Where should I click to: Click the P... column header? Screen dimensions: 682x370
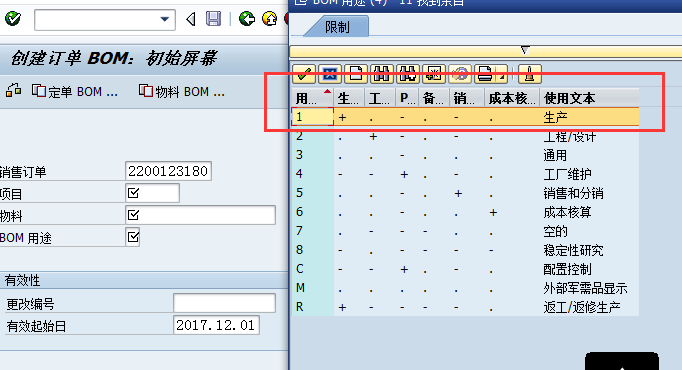407,98
